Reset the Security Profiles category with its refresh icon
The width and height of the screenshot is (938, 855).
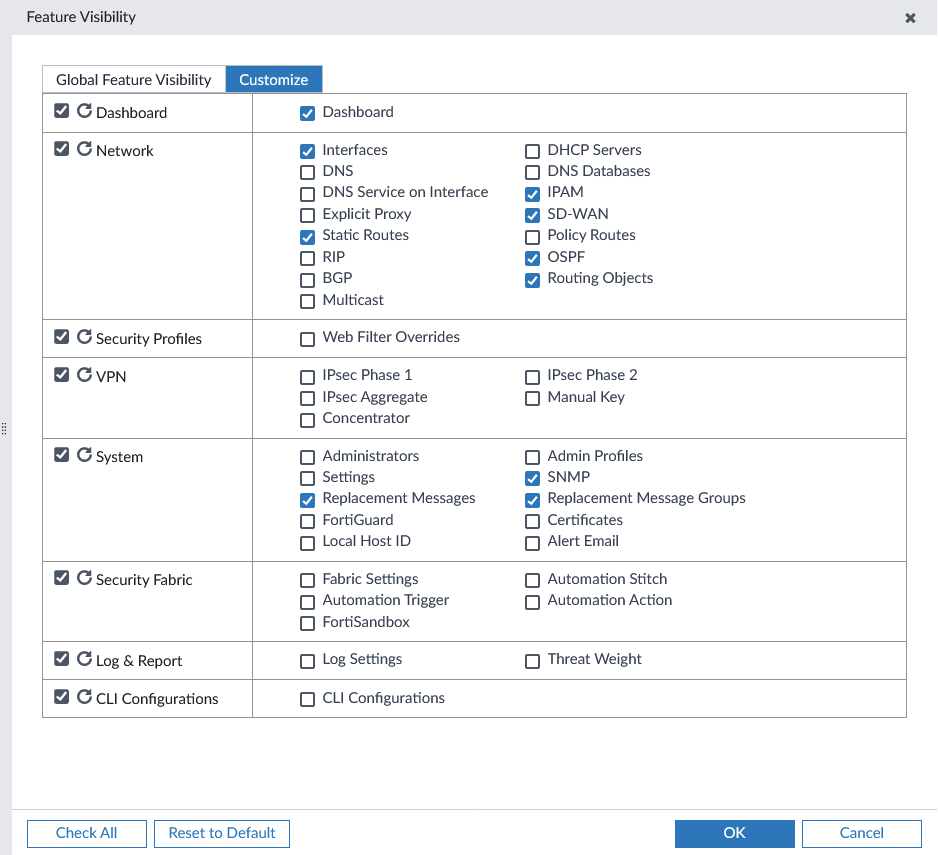(84, 337)
